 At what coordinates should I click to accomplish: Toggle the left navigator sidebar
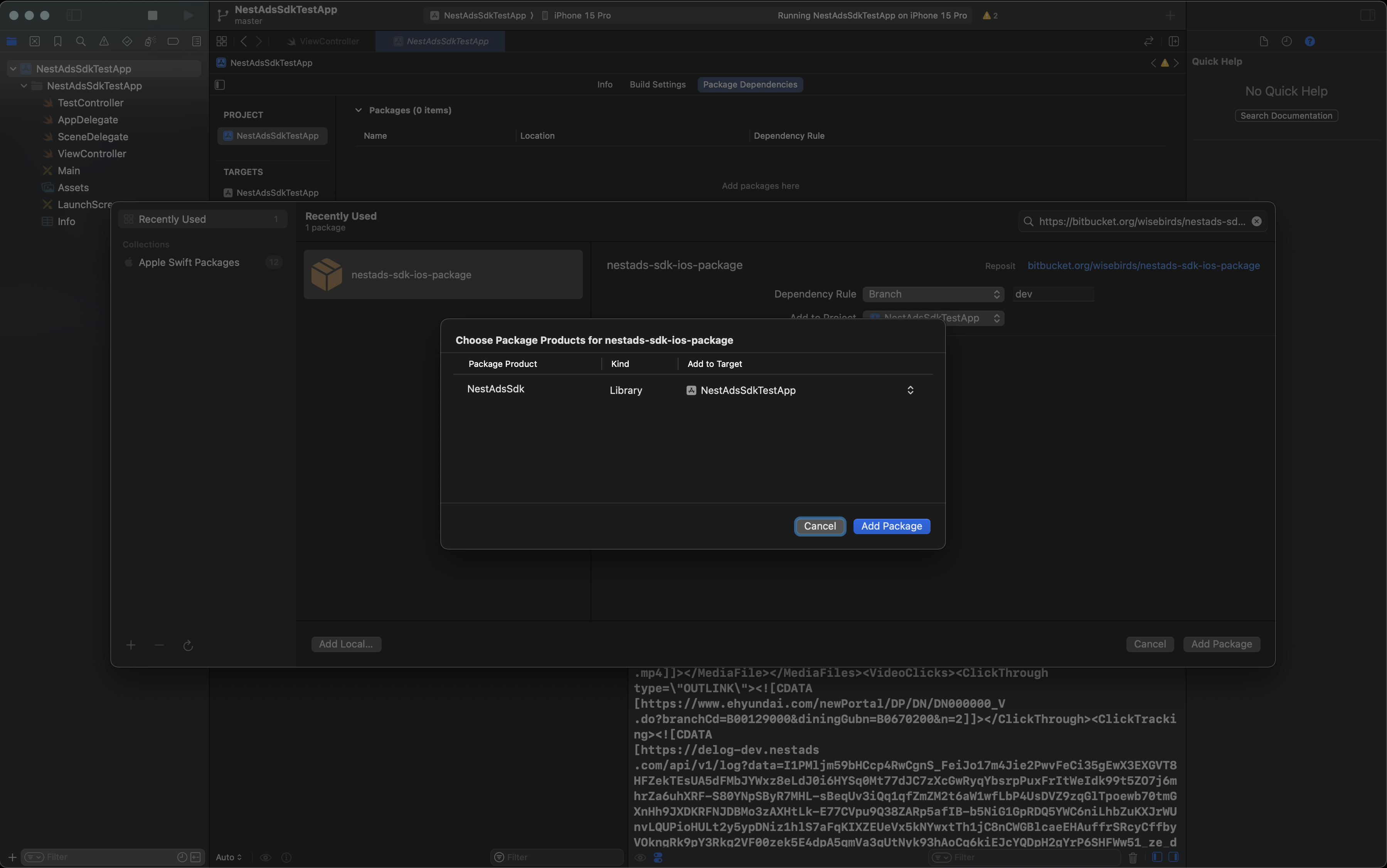[x=74, y=15]
